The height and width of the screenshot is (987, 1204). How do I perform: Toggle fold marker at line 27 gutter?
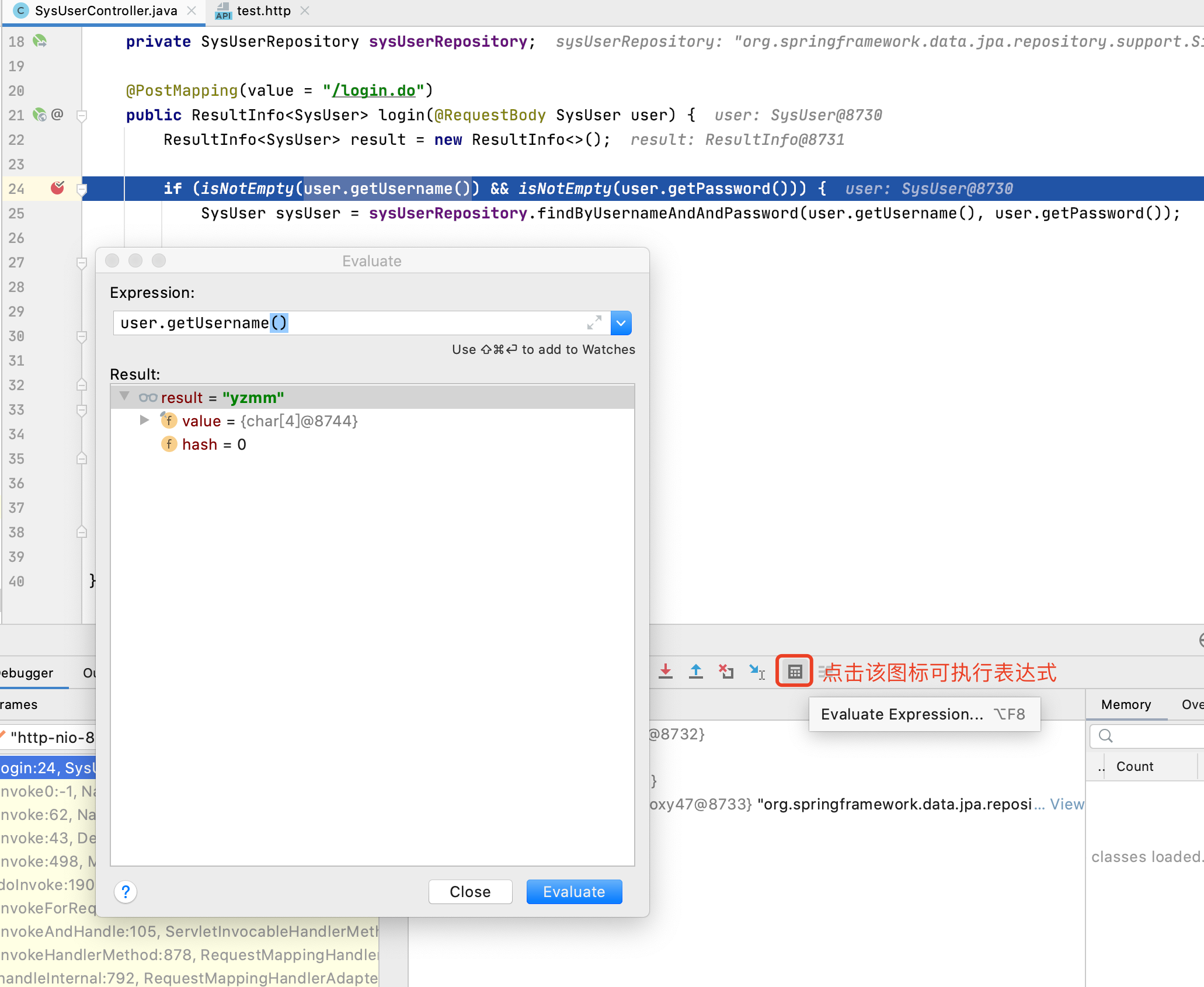click(x=82, y=263)
